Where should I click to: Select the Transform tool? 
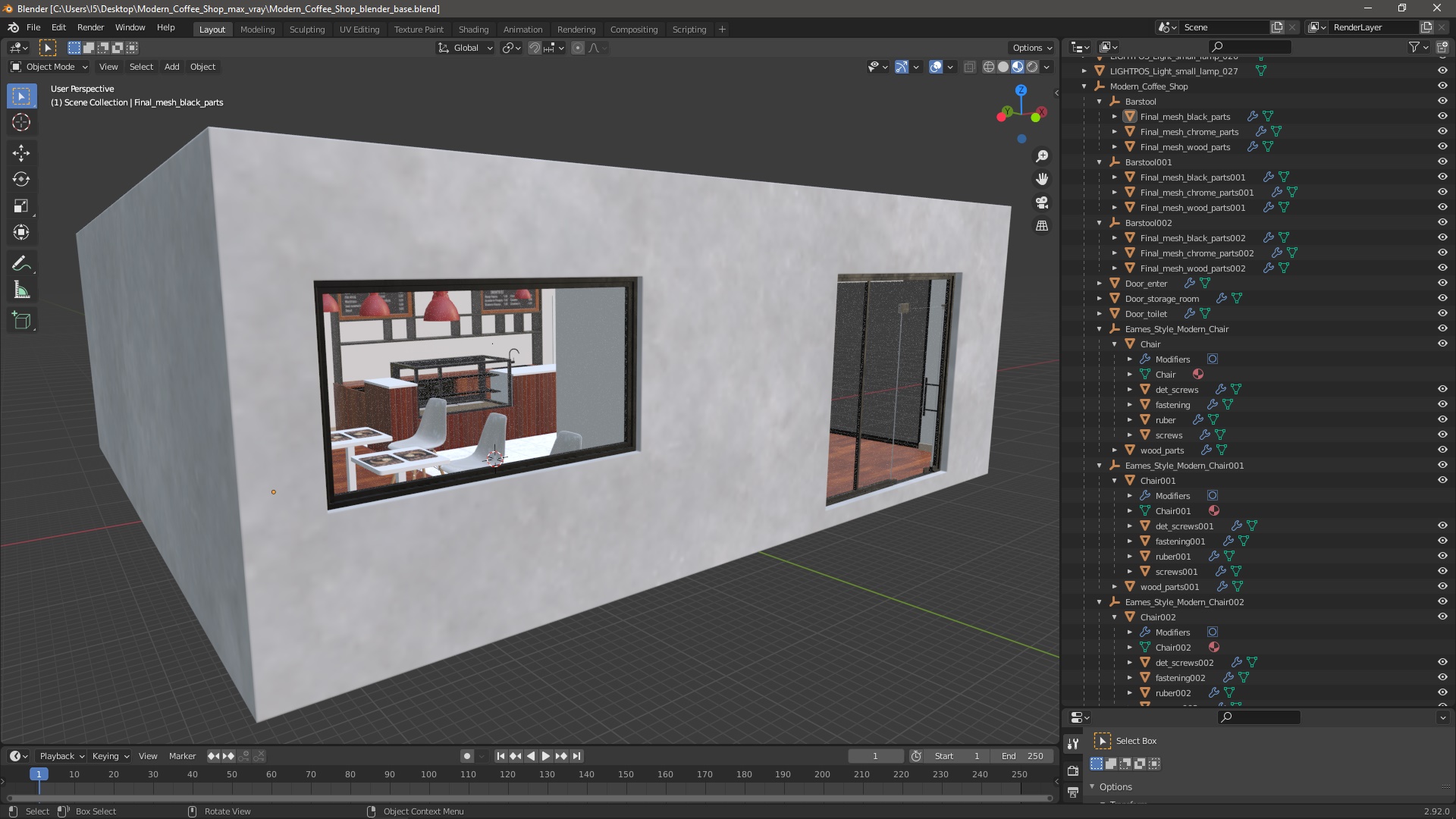pos(21,233)
